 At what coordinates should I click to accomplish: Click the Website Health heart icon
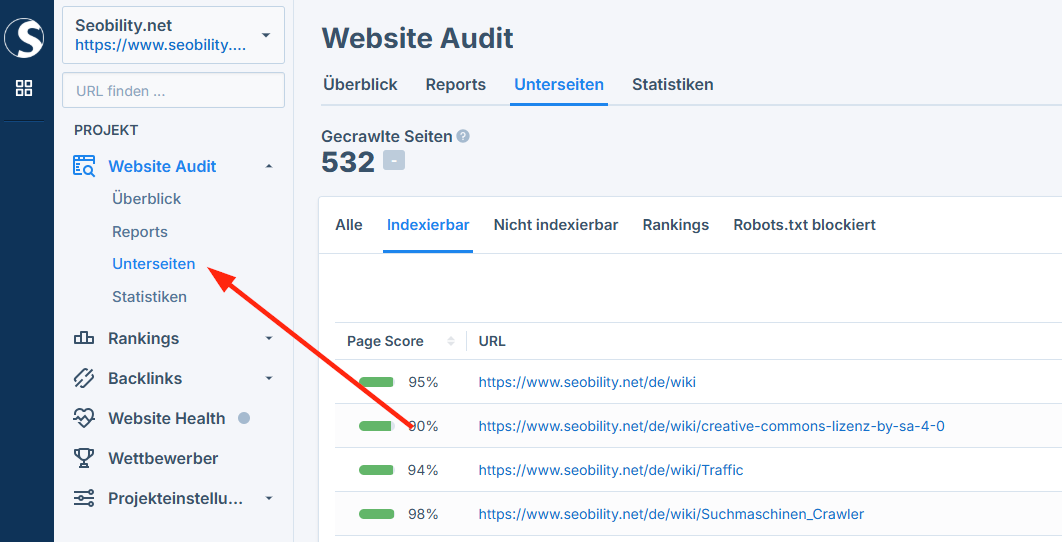(x=84, y=418)
